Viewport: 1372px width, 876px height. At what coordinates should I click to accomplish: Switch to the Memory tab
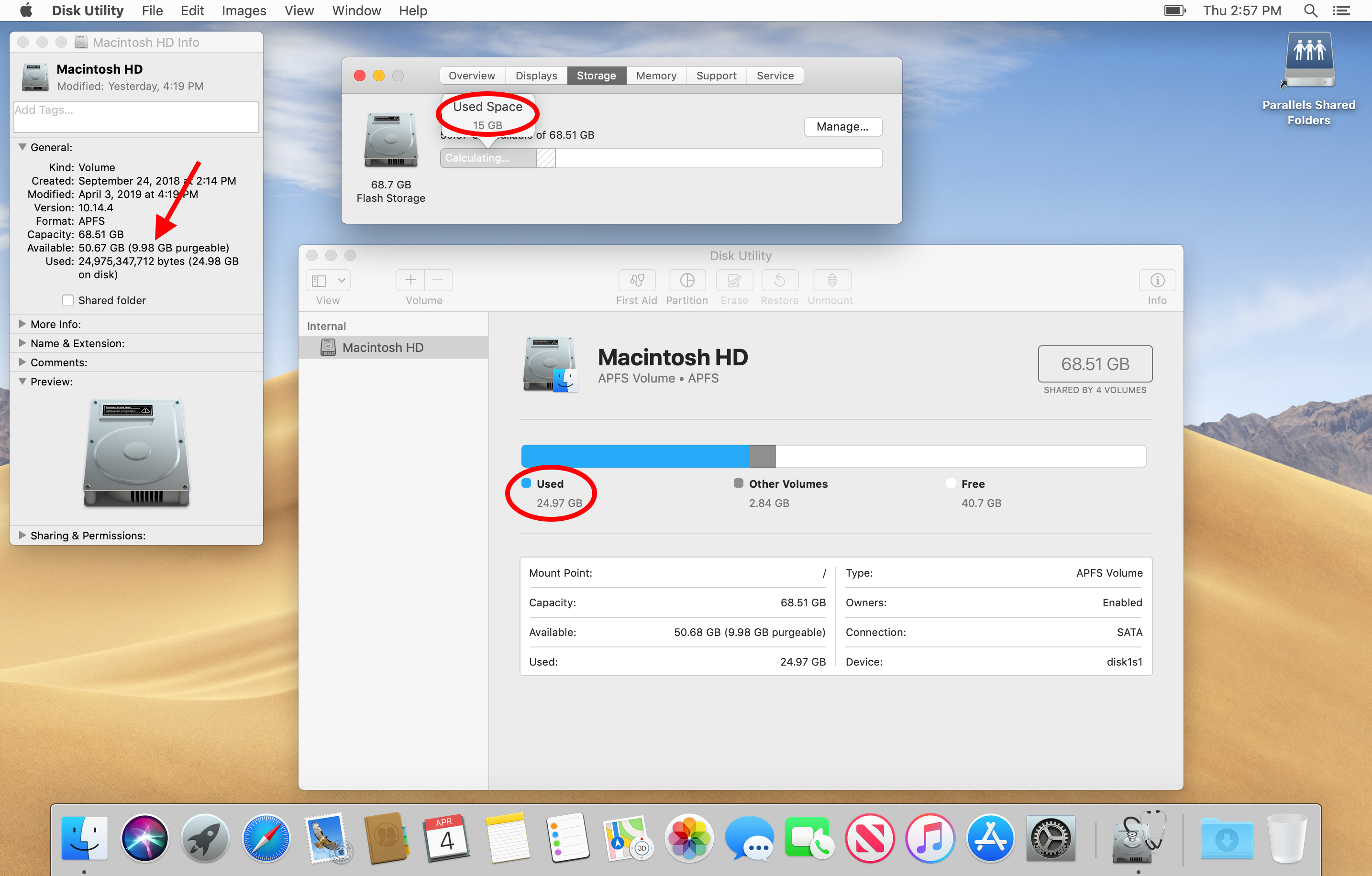656,76
